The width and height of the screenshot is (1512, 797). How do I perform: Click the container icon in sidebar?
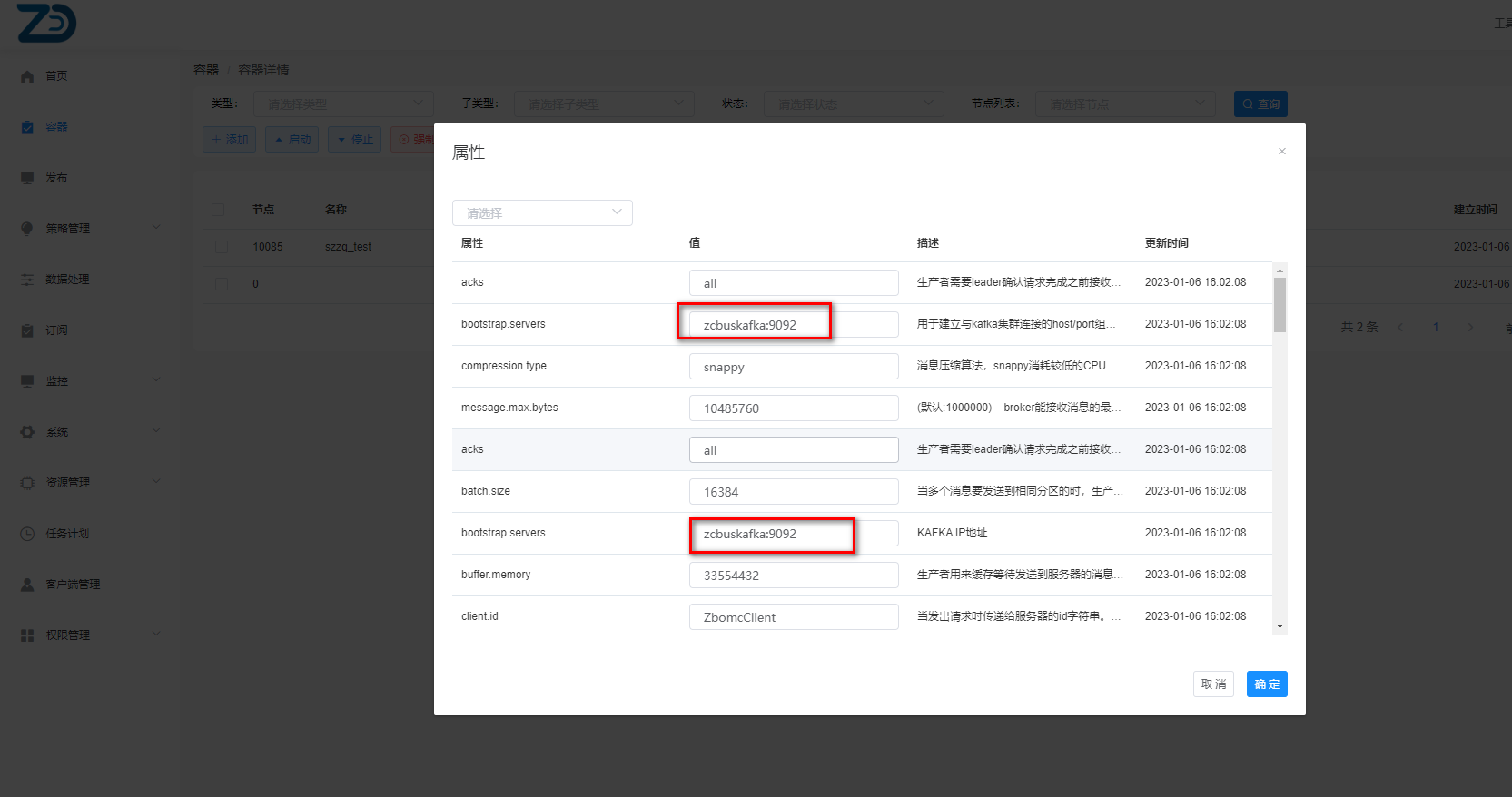coord(27,127)
